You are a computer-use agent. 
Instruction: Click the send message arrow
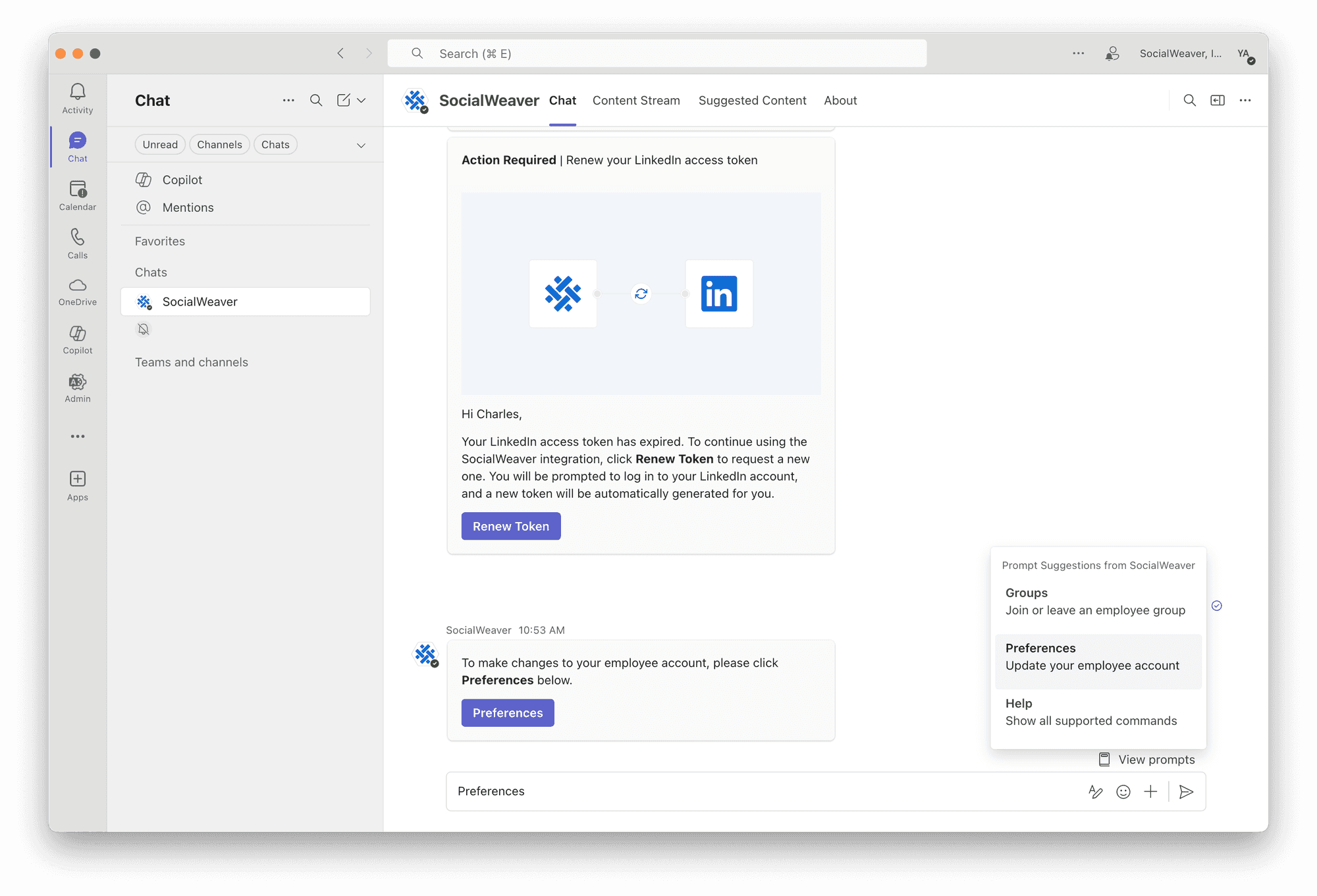click(1186, 792)
